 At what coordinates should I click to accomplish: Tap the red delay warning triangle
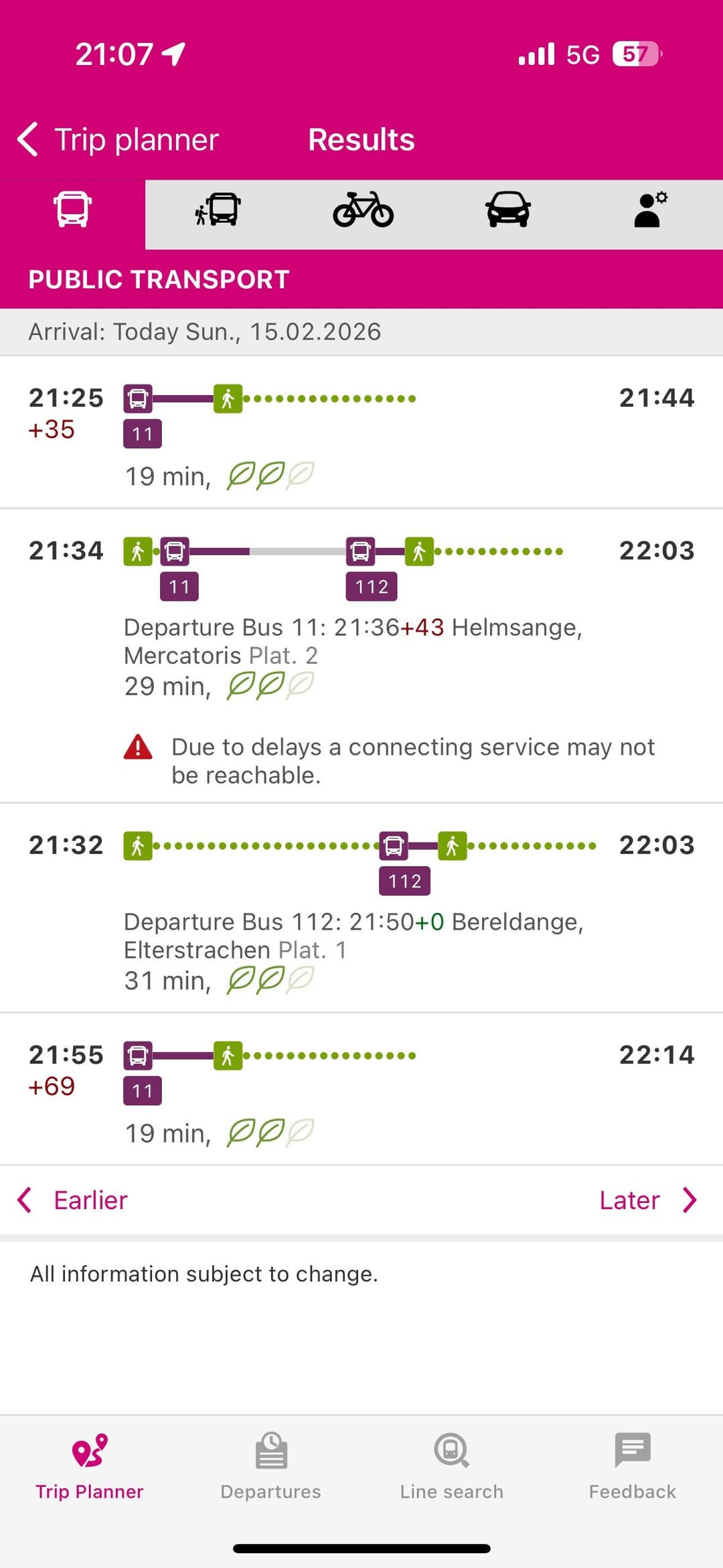(x=139, y=747)
